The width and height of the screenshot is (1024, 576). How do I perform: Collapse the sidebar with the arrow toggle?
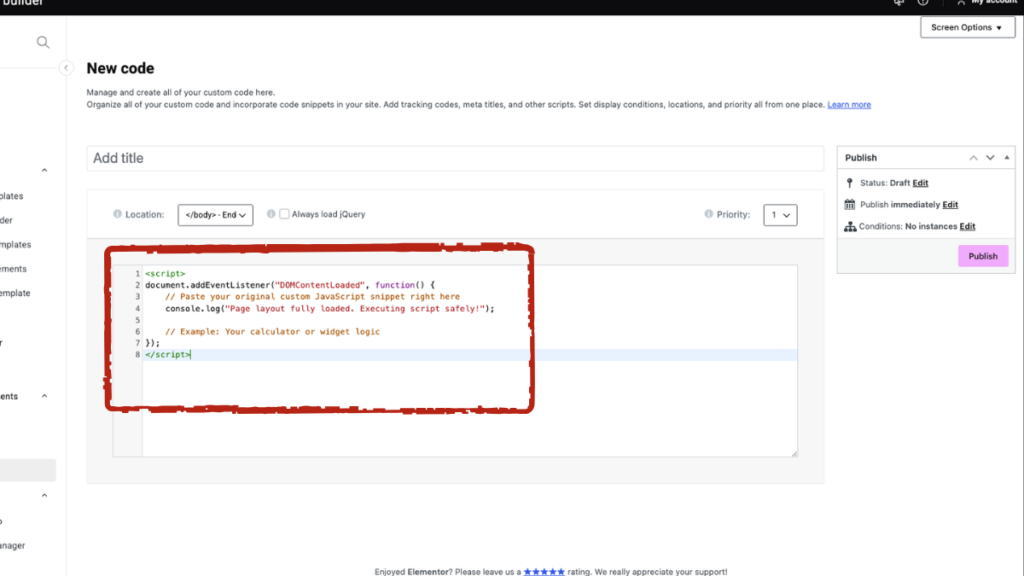[66, 68]
